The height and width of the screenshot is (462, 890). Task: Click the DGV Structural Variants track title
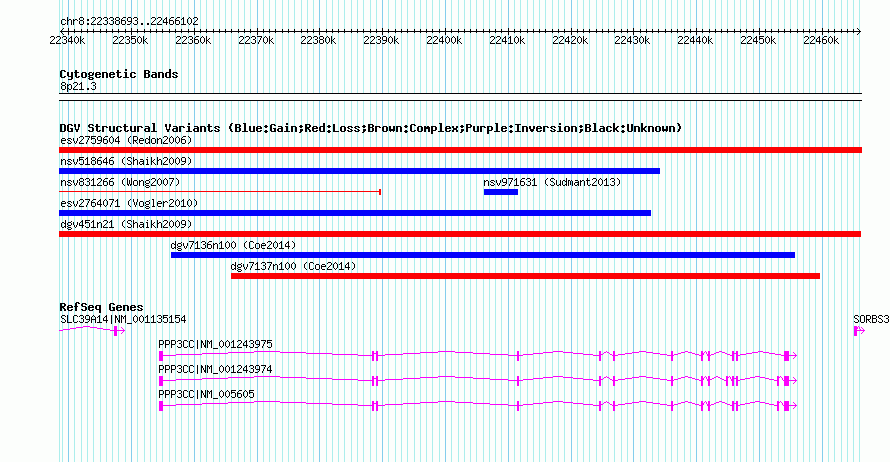(x=371, y=128)
